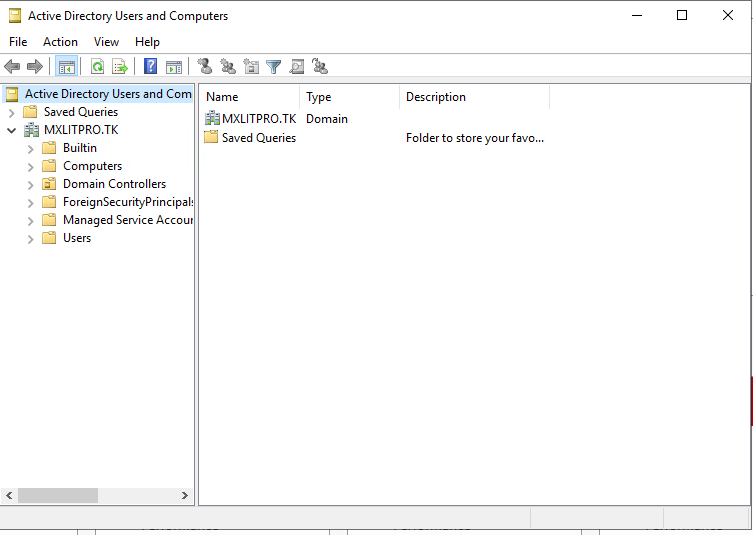This screenshot has height=535, width=753.
Task: Open Help via blue question mark icon
Action: 151,67
